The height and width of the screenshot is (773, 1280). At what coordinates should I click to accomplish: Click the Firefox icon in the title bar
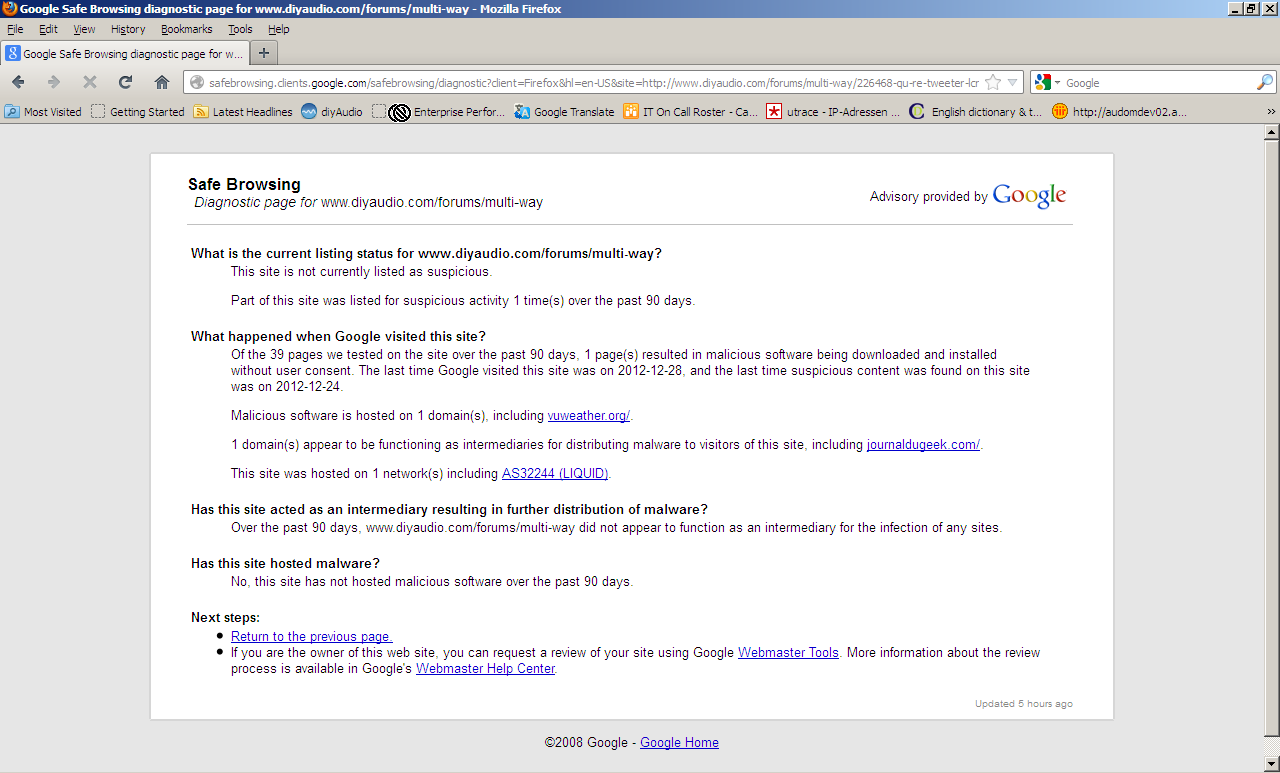click(x=9, y=9)
